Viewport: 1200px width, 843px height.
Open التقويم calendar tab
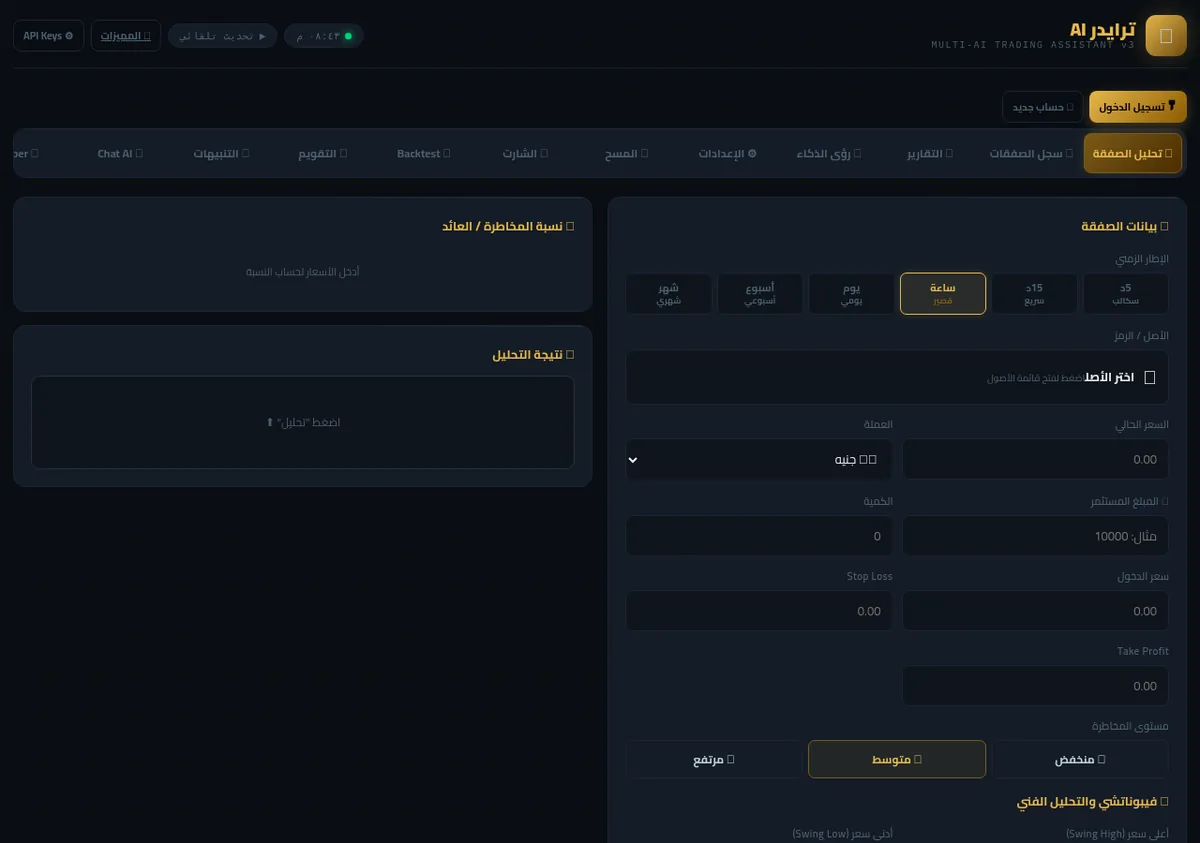pos(323,154)
